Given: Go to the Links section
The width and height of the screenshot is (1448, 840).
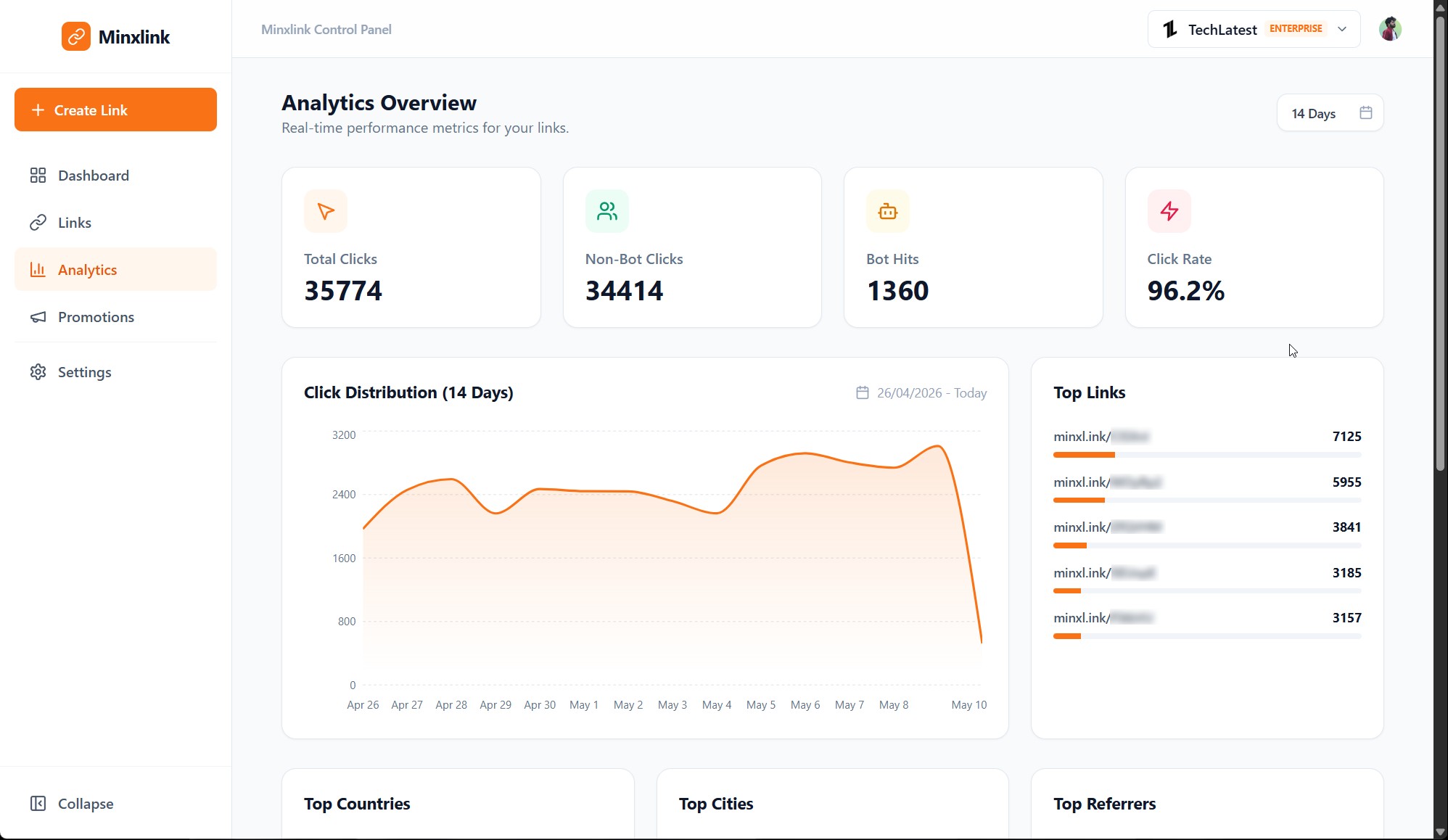Looking at the screenshot, I should click(115, 223).
